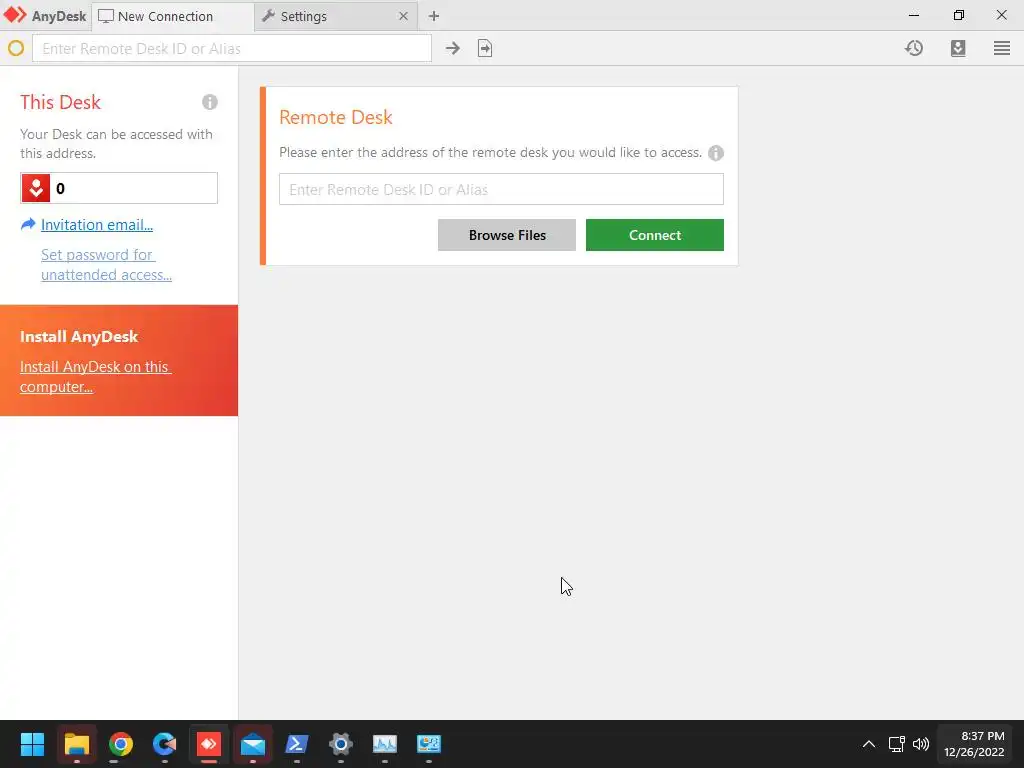Viewport: 1024px width, 768px height.
Task: Click Install AnyDesk on this computer link
Action: pos(95,376)
